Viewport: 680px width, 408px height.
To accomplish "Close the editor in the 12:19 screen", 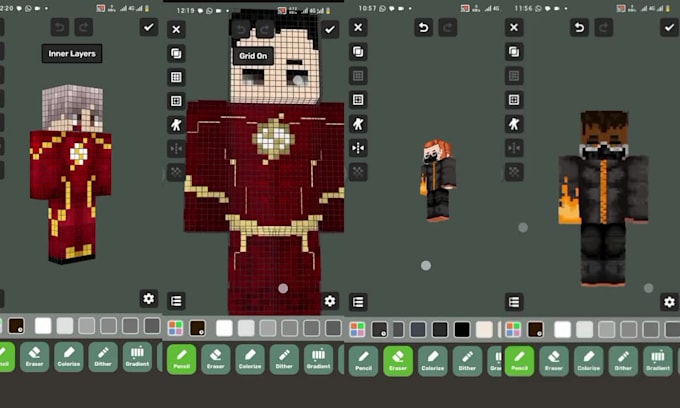I will [x=176, y=29].
